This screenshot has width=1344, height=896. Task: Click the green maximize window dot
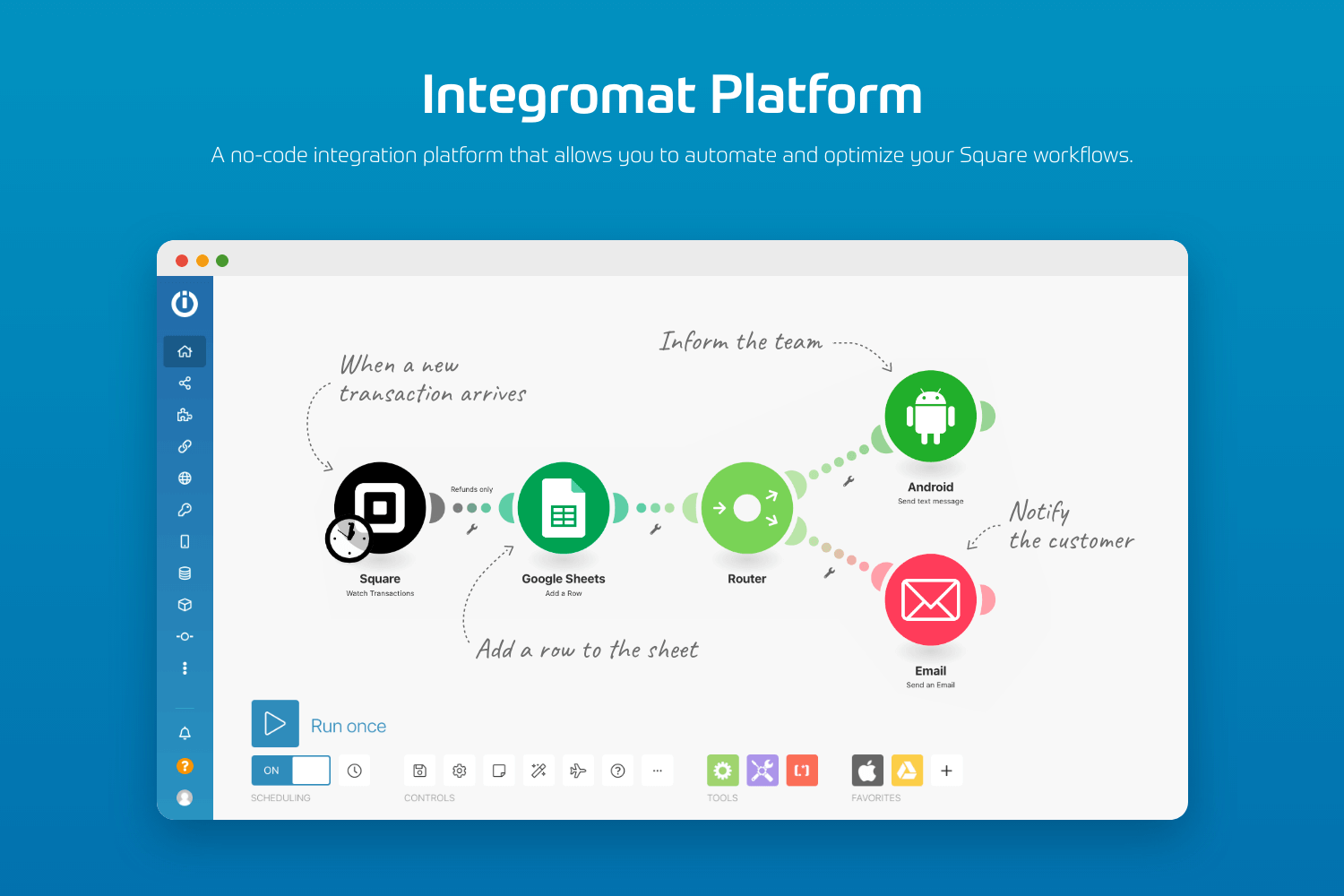tap(222, 261)
